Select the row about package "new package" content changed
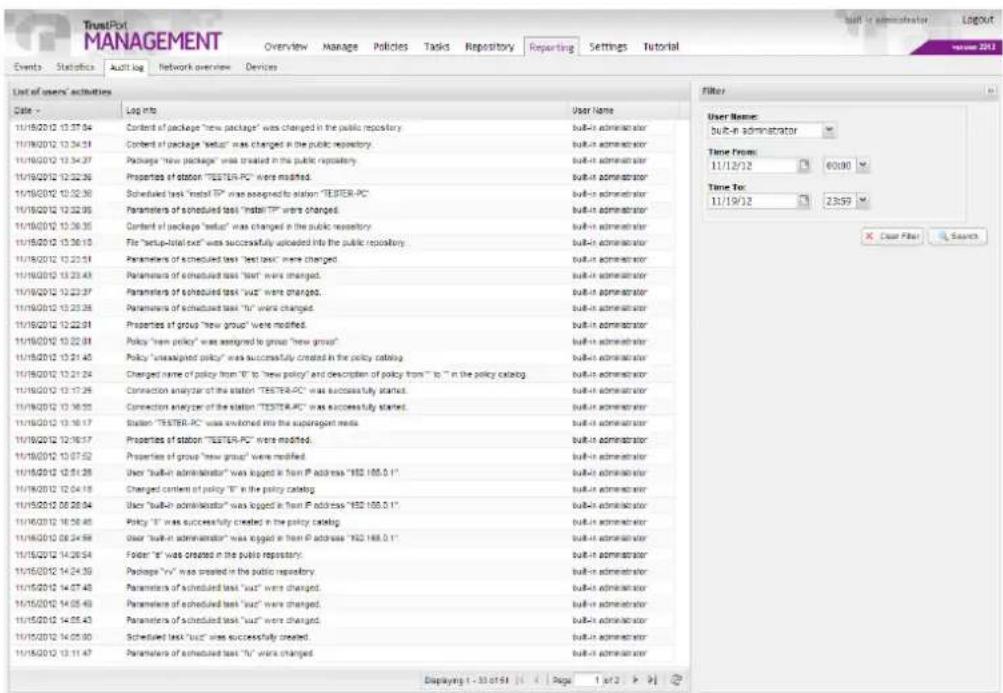Screen dimensions: 1003x693 (342, 127)
